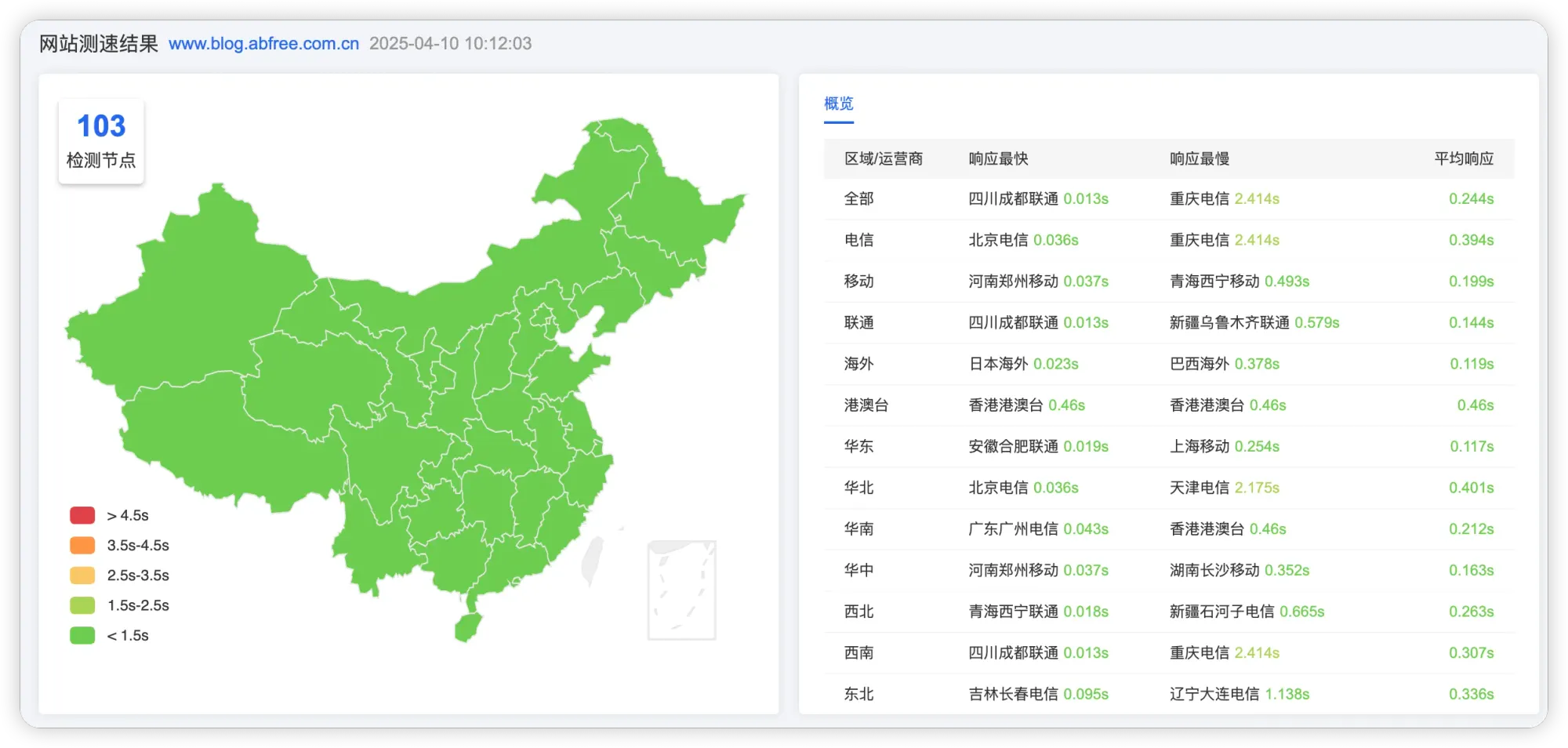Click 四川成都联通 0.013s in 全部 row

[1039, 198]
